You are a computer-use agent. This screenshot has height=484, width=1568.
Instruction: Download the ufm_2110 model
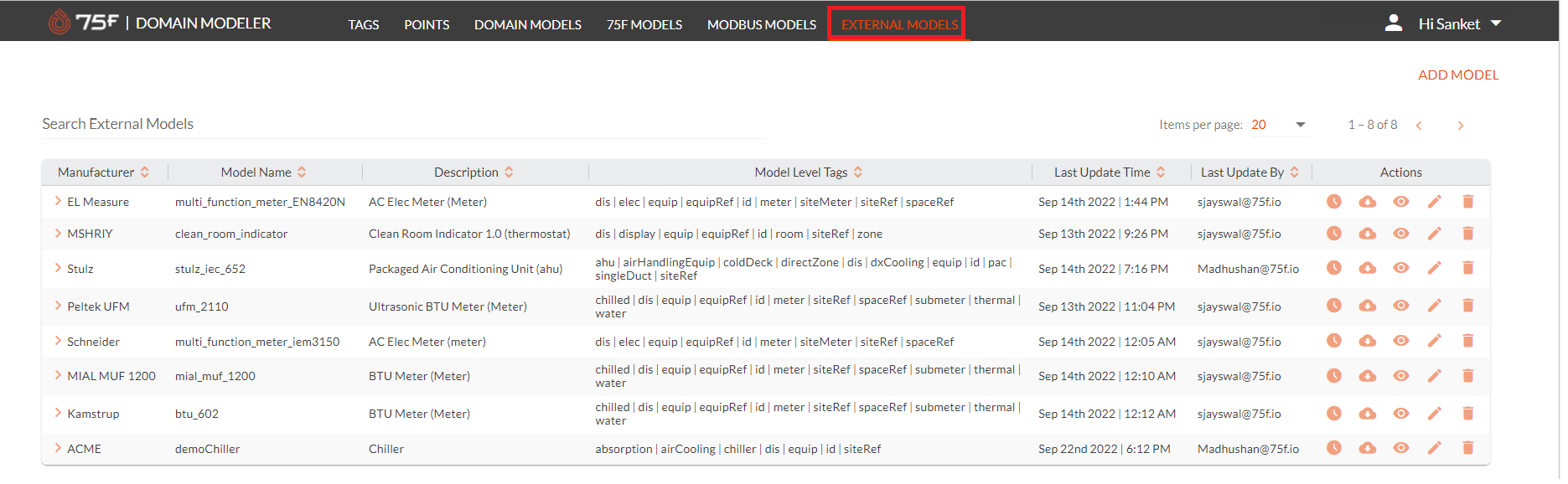pyautogui.click(x=1368, y=306)
